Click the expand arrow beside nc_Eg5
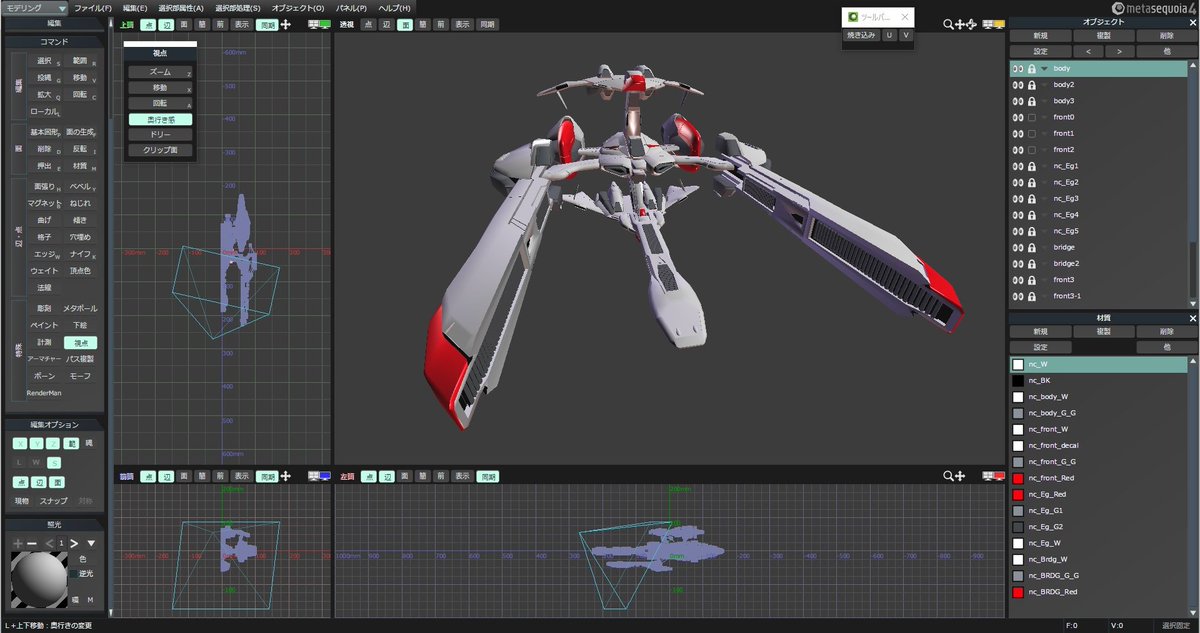The image size is (1200, 633). click(x=1045, y=231)
